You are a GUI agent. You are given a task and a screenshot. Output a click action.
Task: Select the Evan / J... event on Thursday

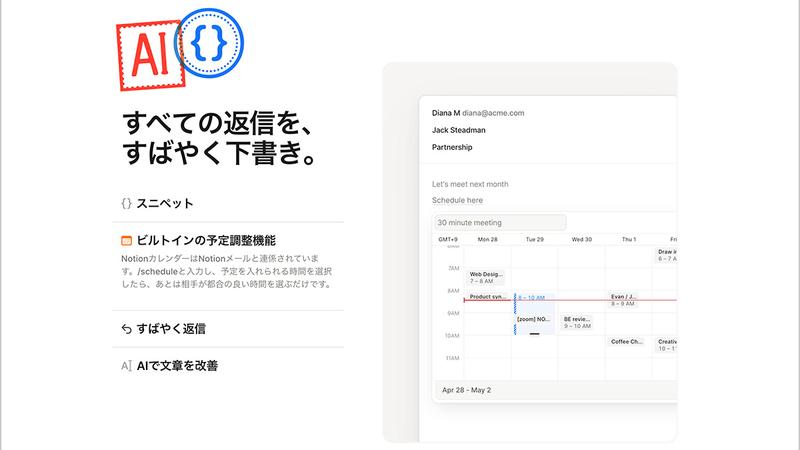click(x=623, y=300)
